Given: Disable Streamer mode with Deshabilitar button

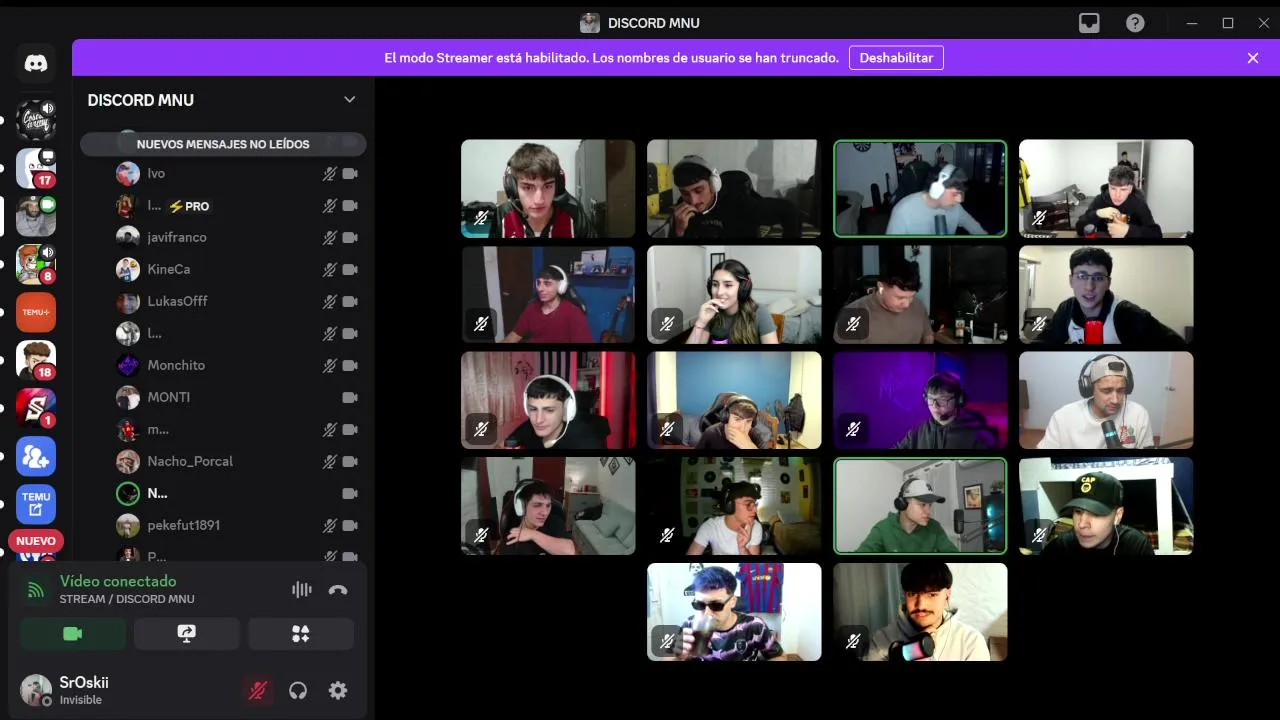Looking at the screenshot, I should (x=896, y=58).
